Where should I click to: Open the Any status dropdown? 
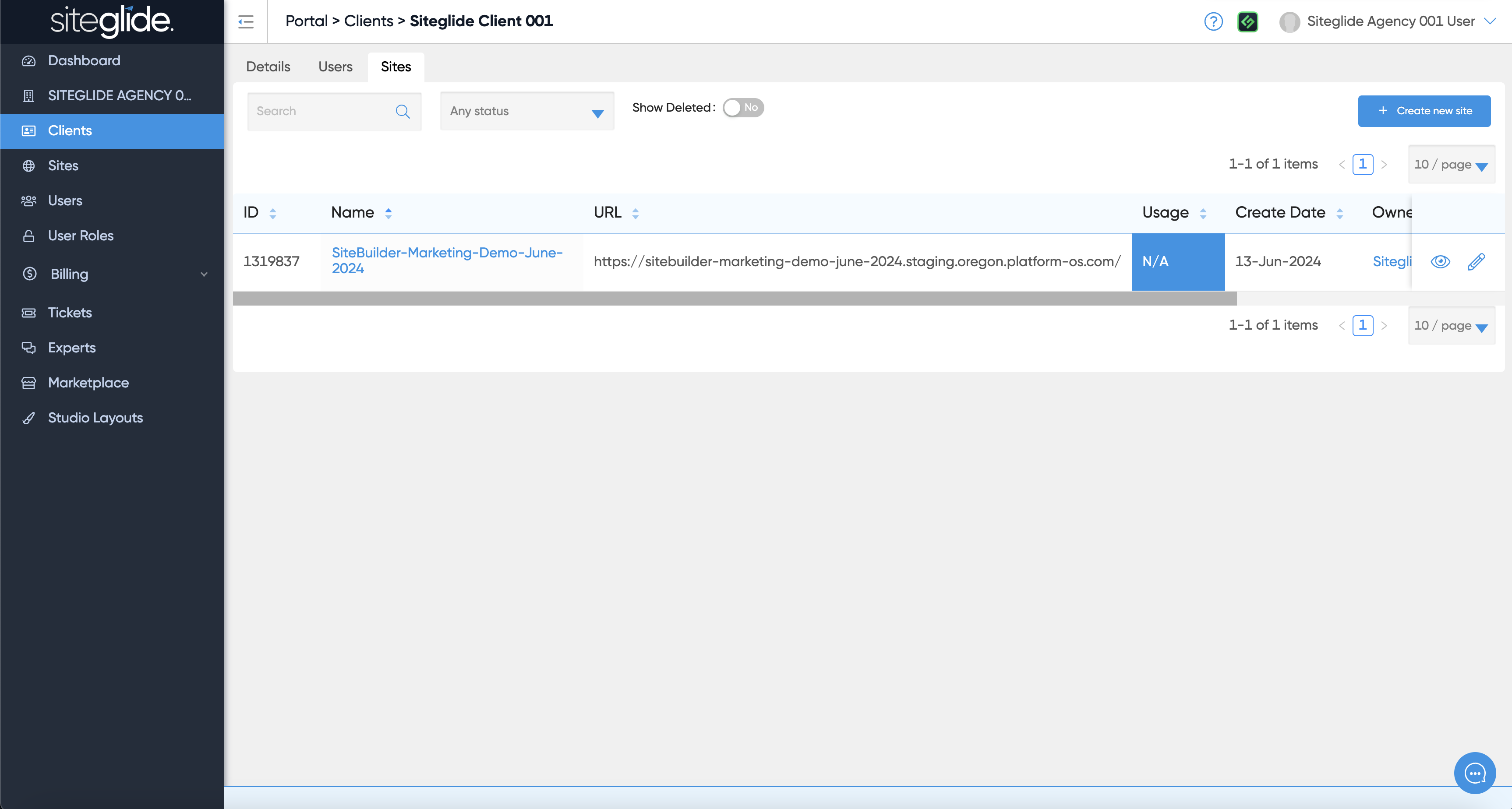[526, 112]
